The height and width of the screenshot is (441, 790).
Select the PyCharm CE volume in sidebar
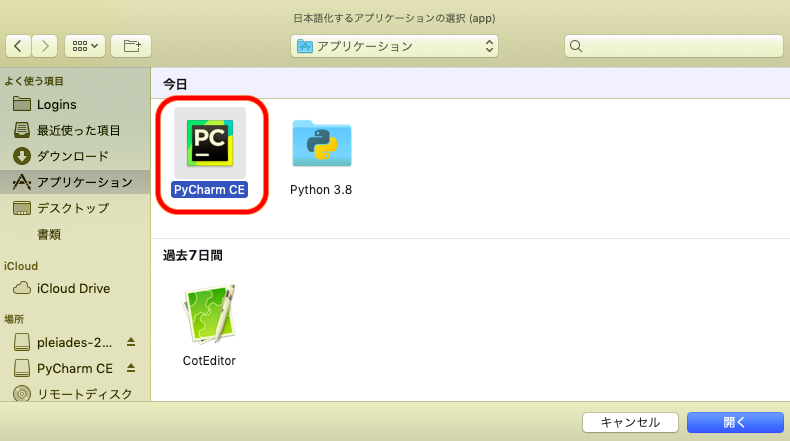pyautogui.click(x=75, y=368)
